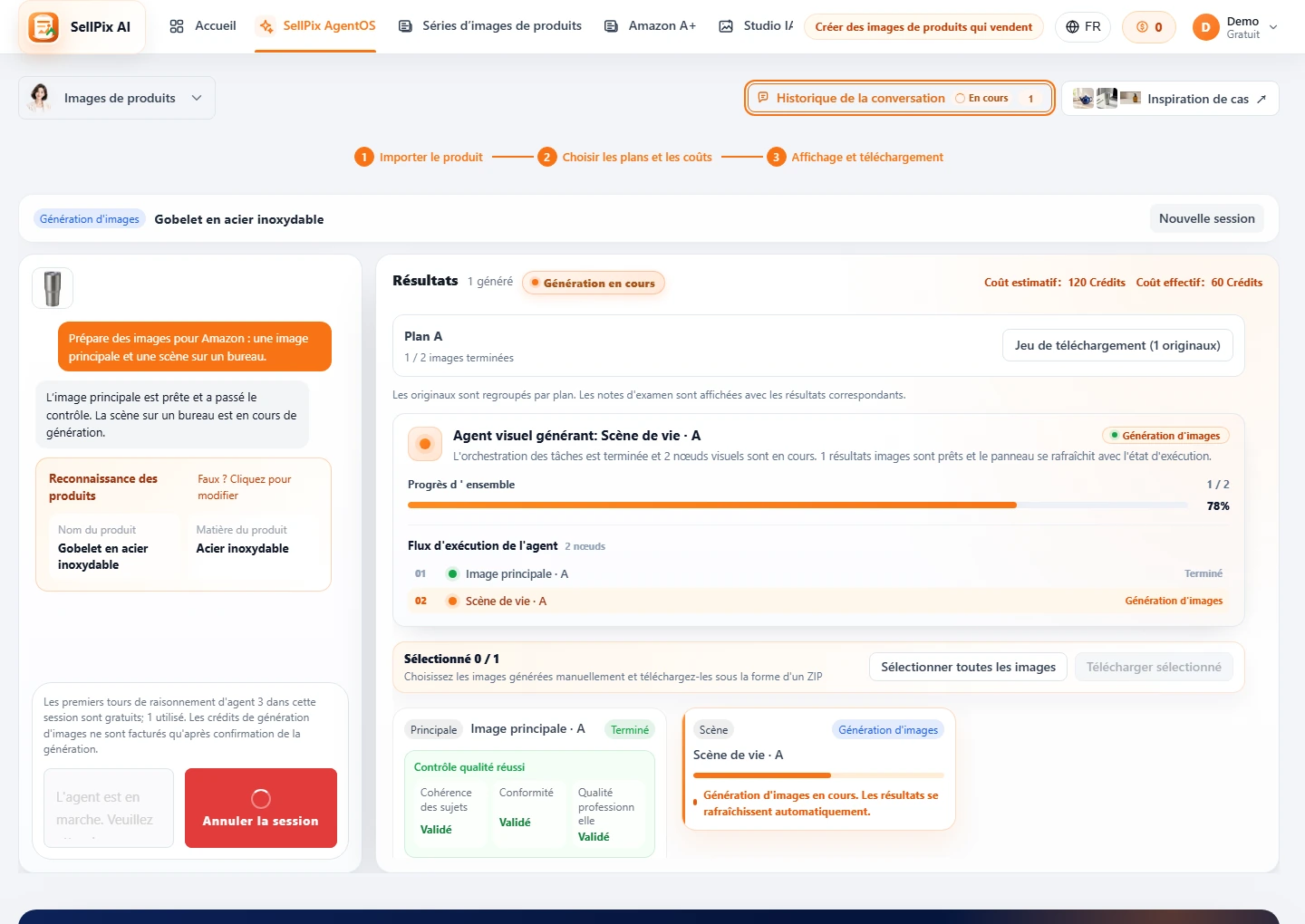Click the 'Scène de vie · A' card progress bar
Screen dimensions: 1305x924
point(818,775)
